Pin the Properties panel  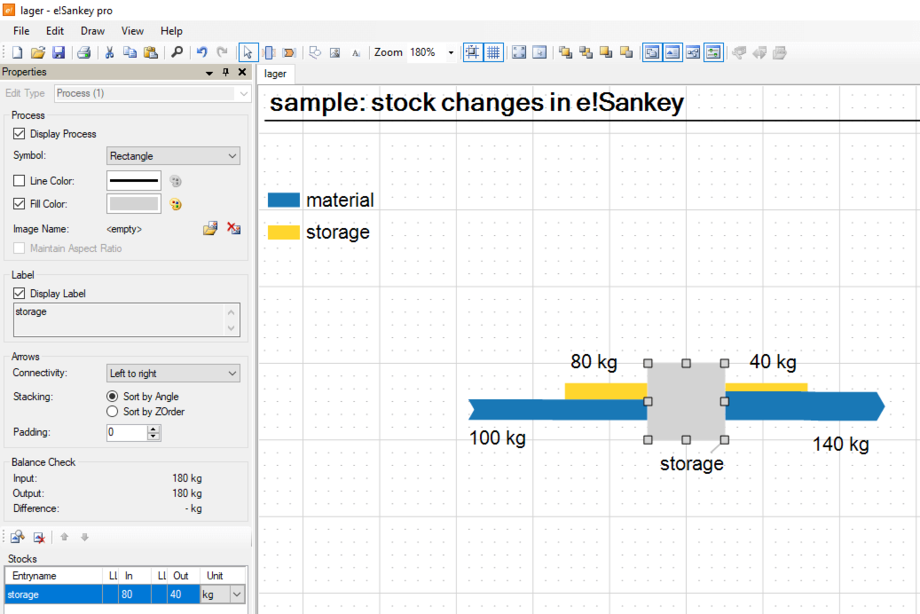pyautogui.click(x=226, y=72)
